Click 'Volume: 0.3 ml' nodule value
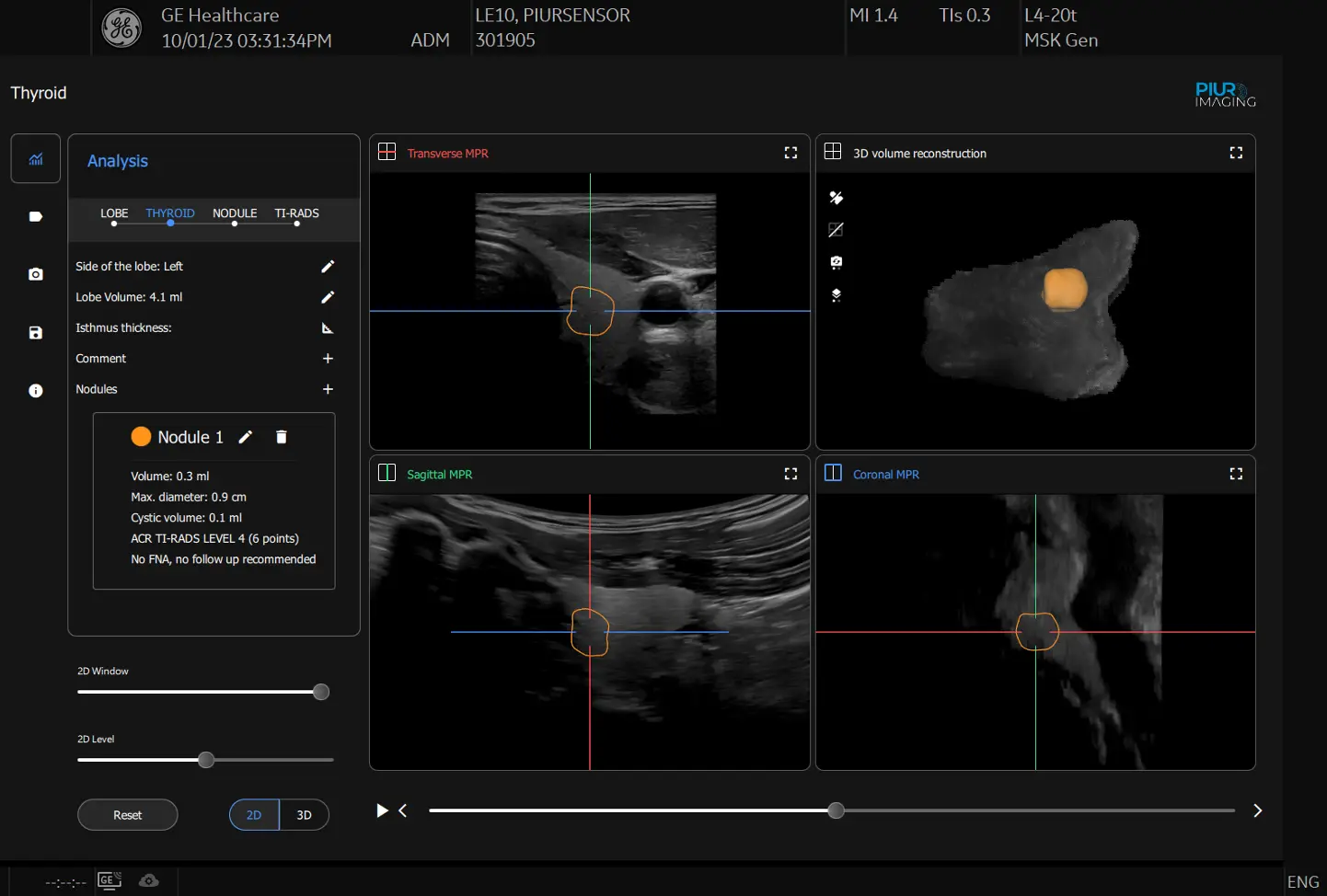The width and height of the screenshot is (1327, 896). [x=170, y=477]
